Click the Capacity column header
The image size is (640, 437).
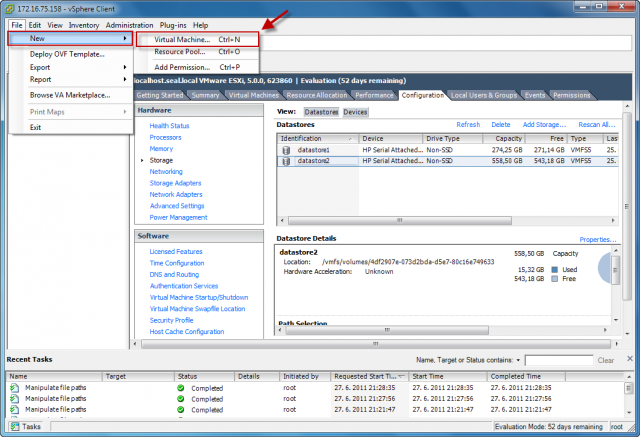pyautogui.click(x=504, y=139)
